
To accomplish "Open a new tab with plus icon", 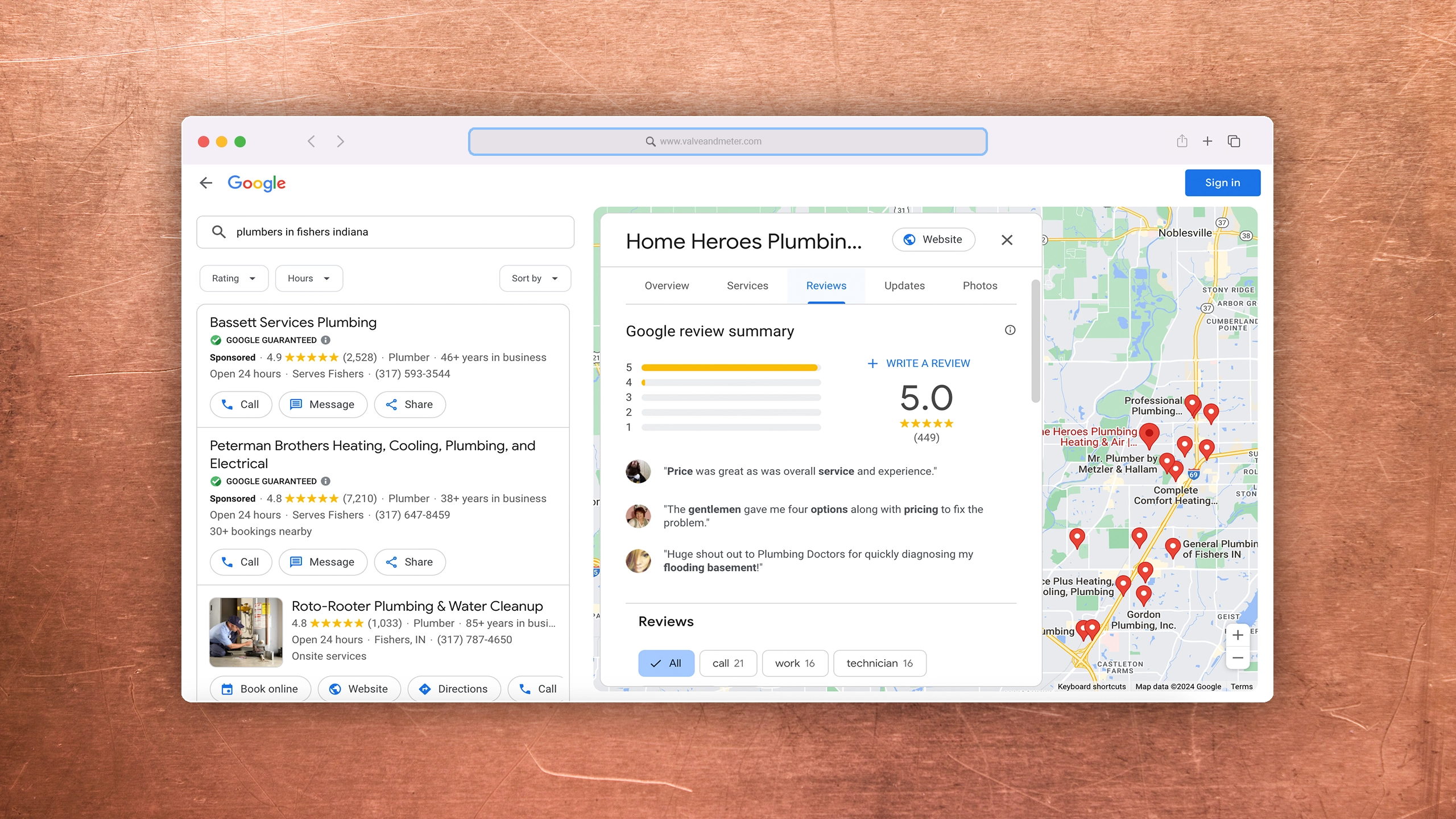I will click(1207, 141).
